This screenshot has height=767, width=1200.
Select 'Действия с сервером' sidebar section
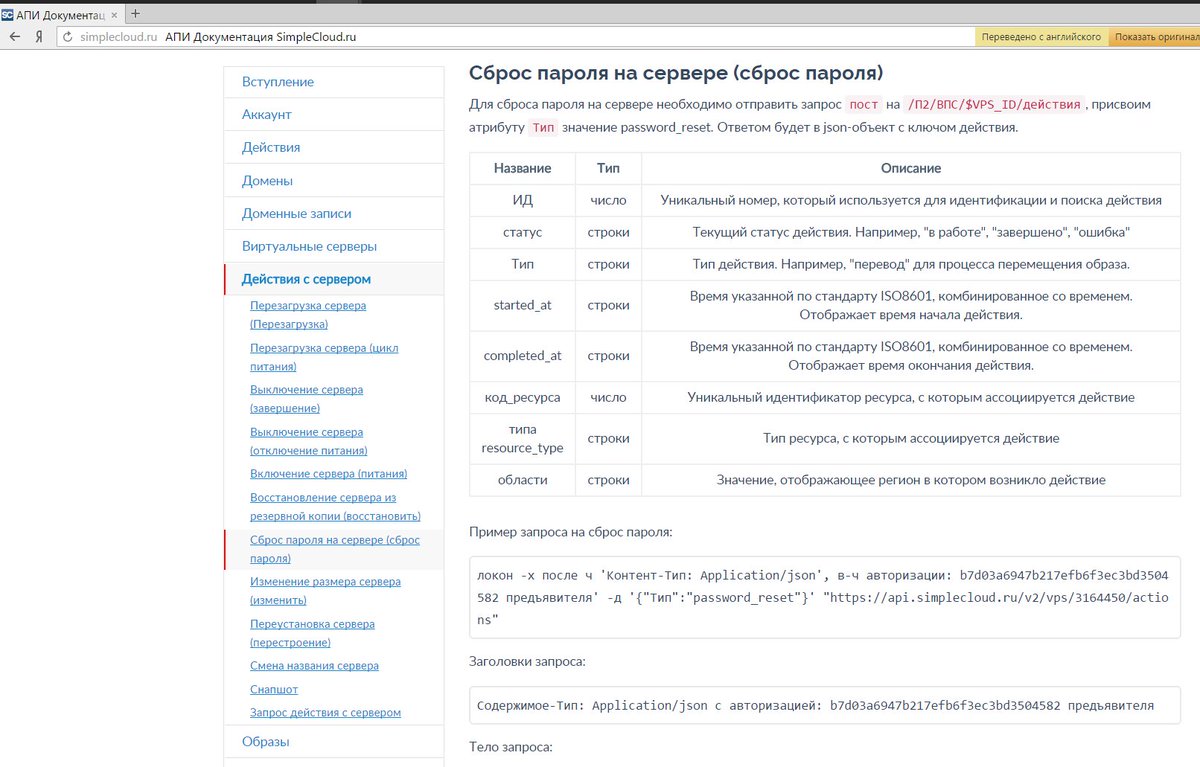(x=334, y=279)
